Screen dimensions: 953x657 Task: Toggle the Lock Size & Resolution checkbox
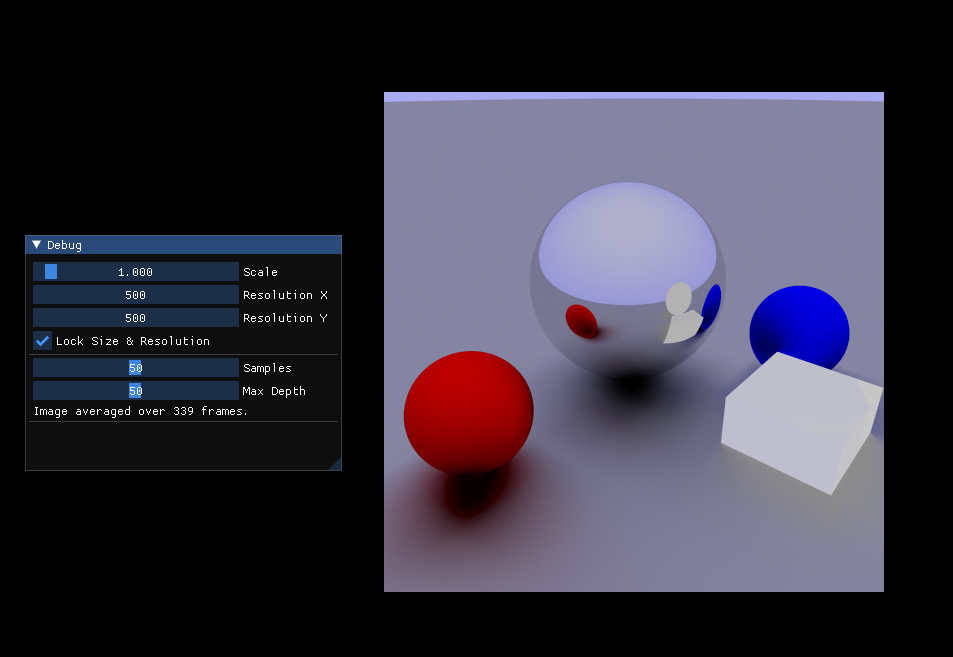click(41, 341)
